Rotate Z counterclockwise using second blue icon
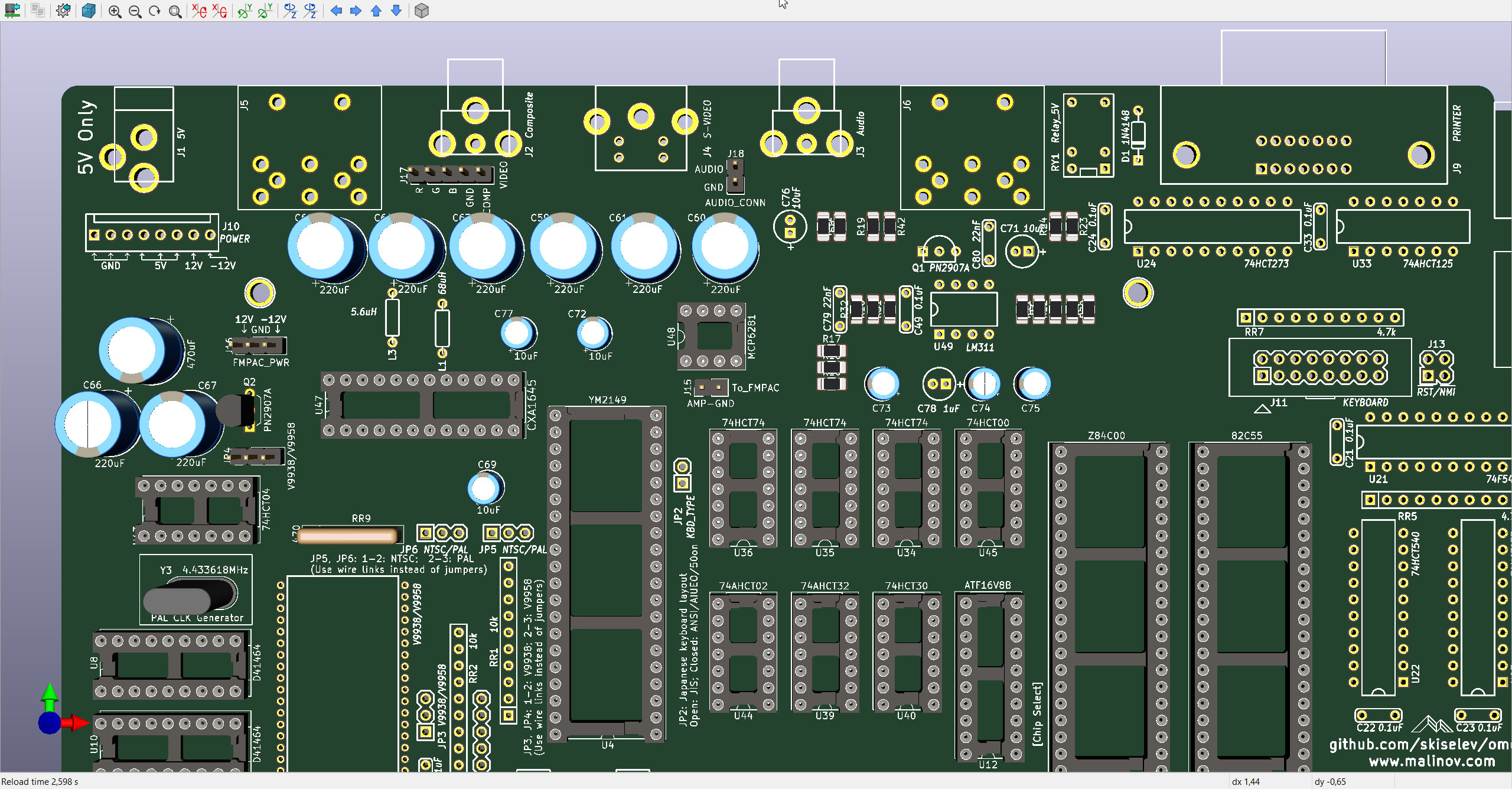Viewport: 1512px width, 789px height. pos(311,11)
